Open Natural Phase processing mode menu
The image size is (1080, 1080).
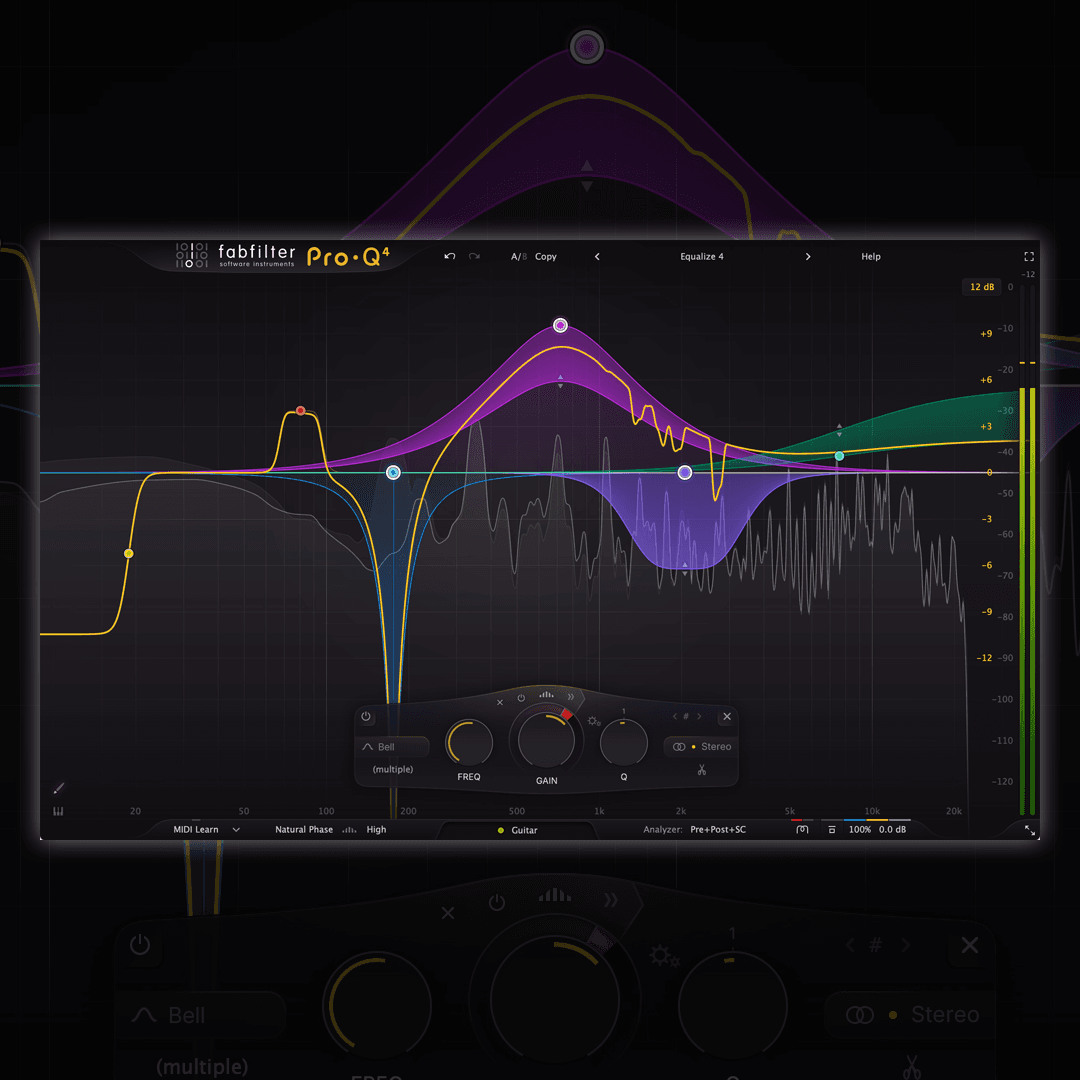pos(304,830)
